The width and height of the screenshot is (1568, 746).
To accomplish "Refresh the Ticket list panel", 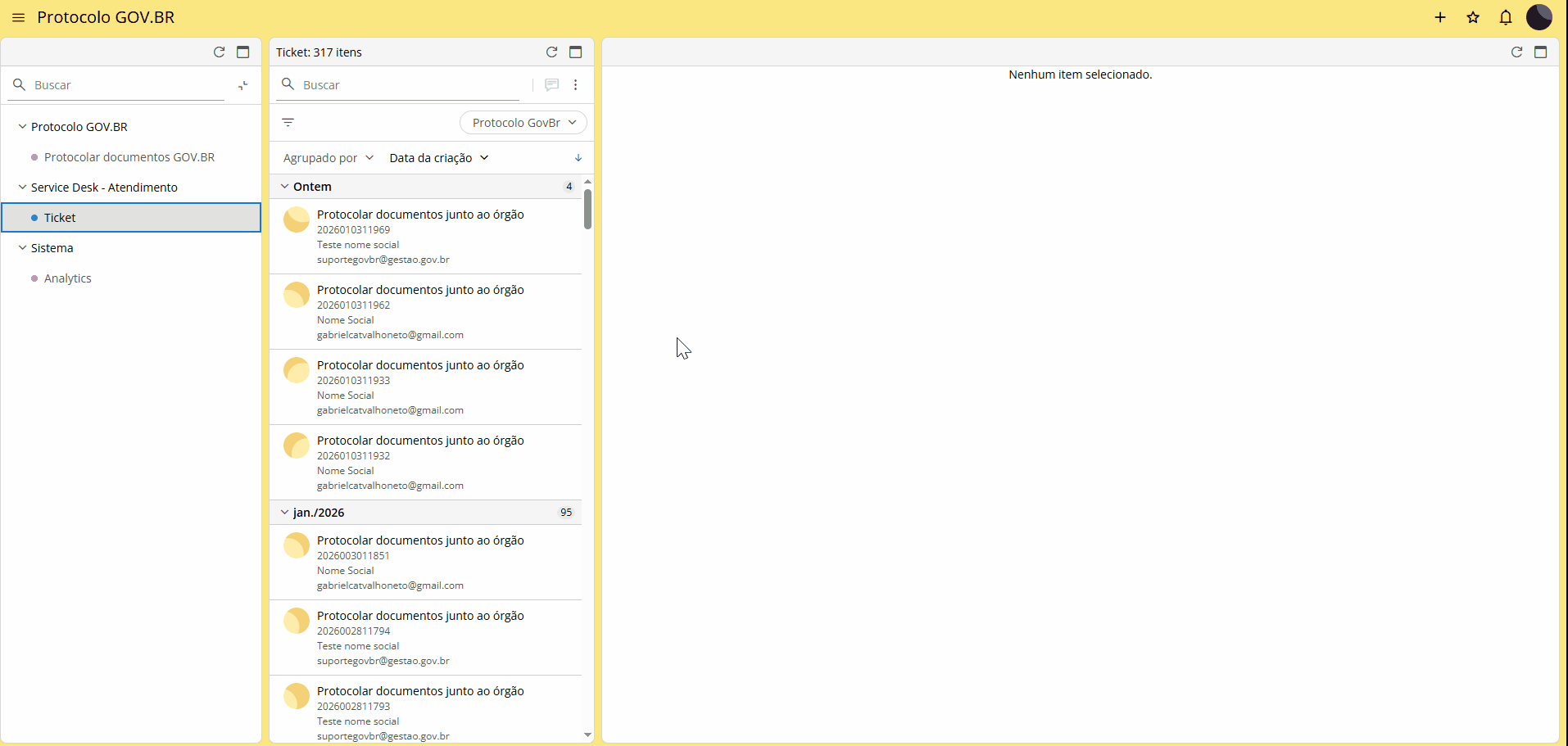I will 551,52.
